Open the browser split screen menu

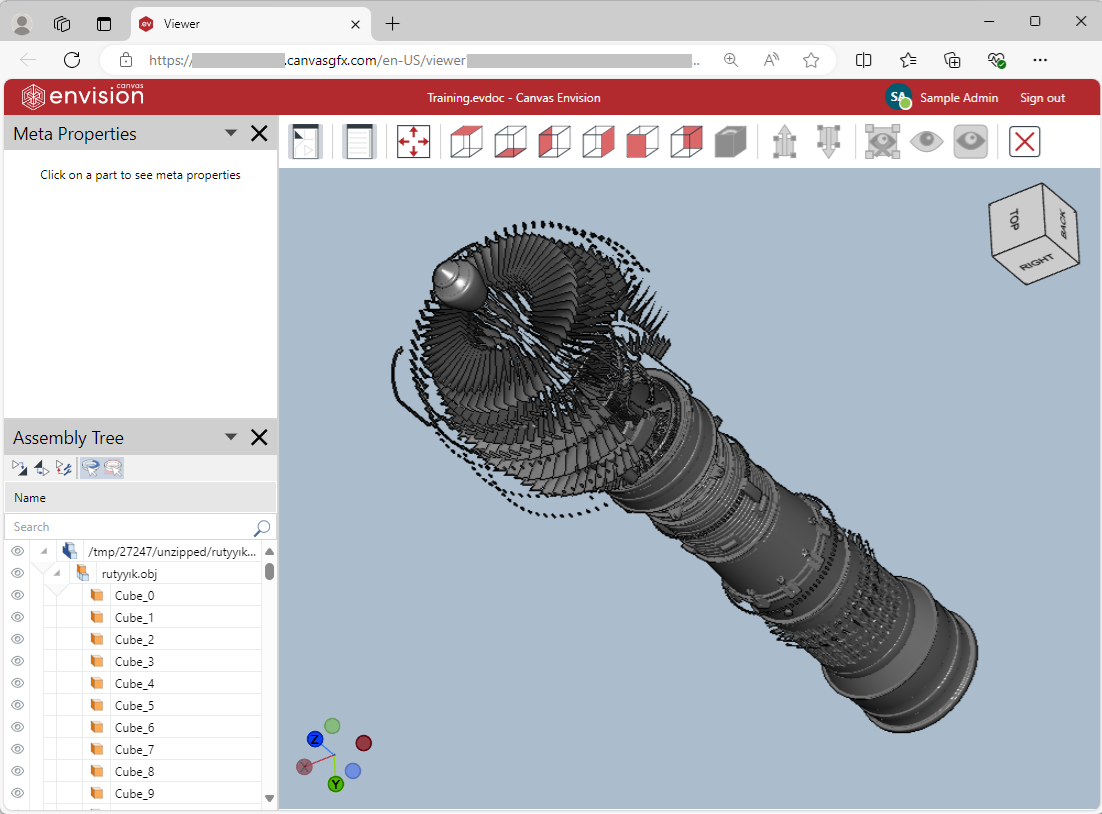[x=863, y=60]
